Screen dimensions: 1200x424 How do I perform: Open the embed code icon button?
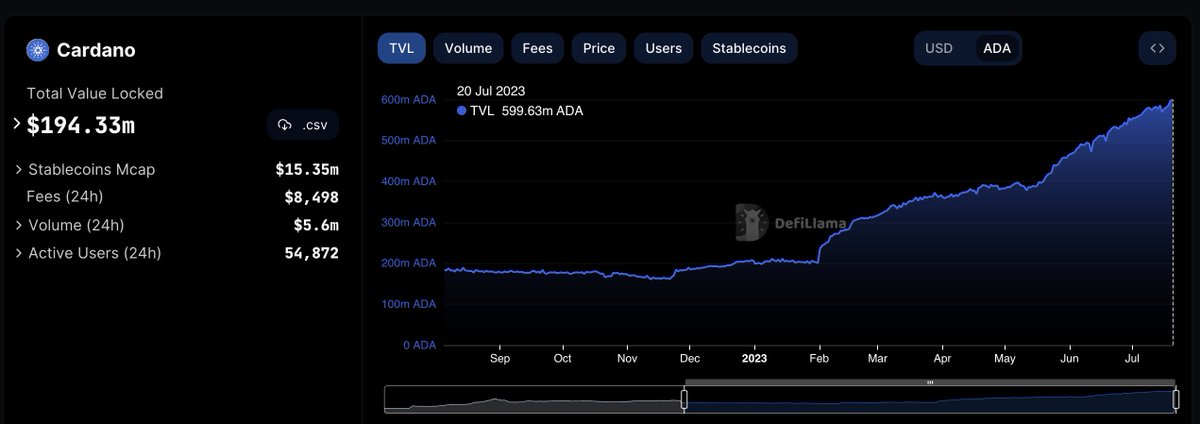1157,48
